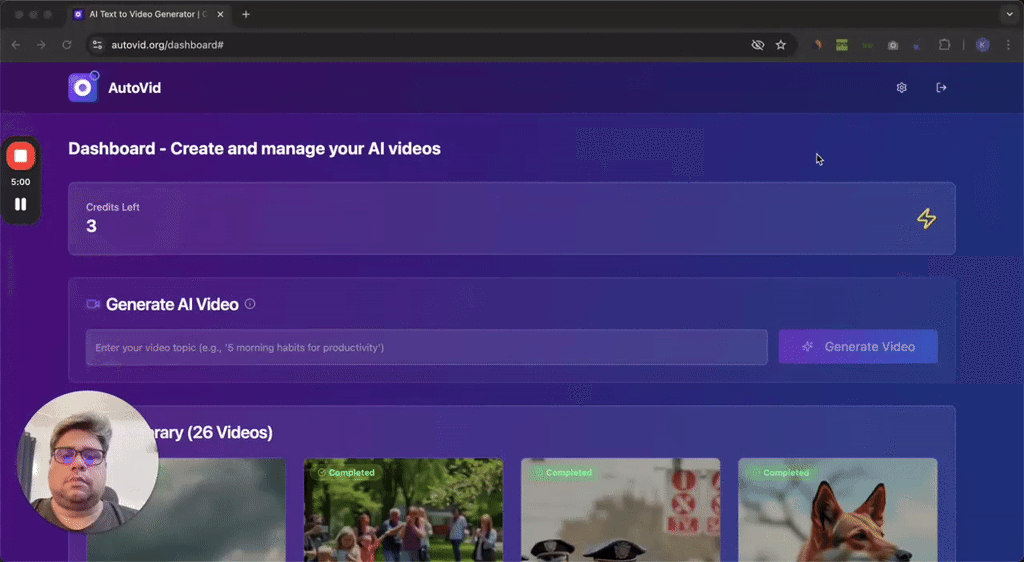Open the Chrome profile avatar
Image resolution: width=1024 pixels, height=562 pixels.
982,45
